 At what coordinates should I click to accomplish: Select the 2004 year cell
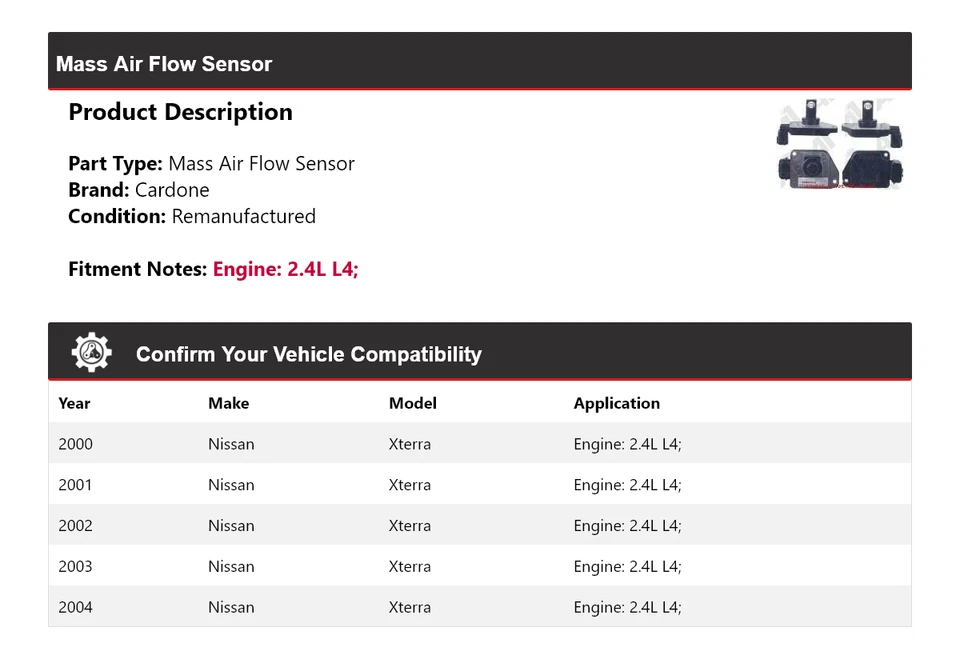[x=75, y=607]
